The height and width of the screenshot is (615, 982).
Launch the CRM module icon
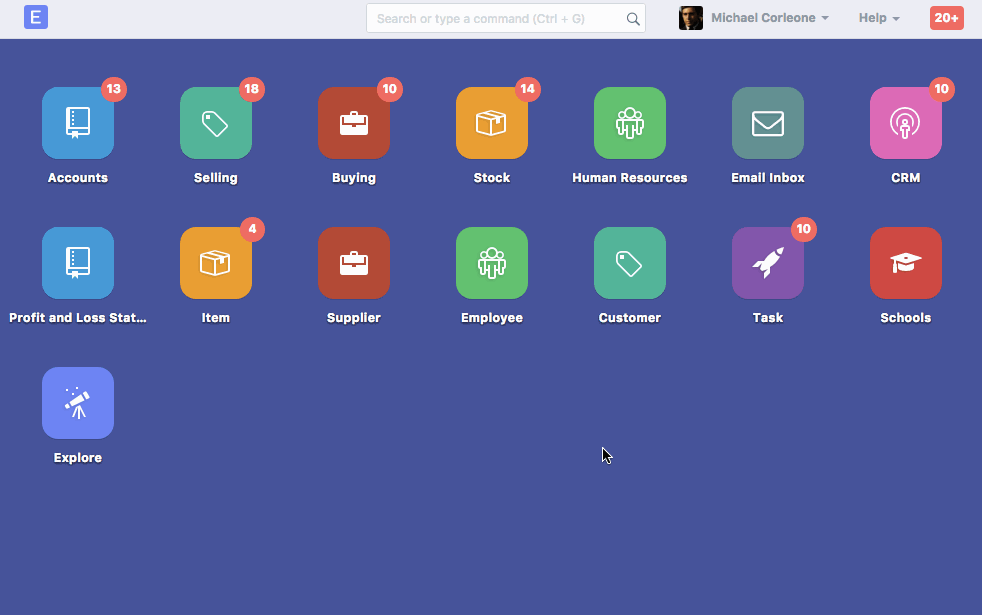906,123
